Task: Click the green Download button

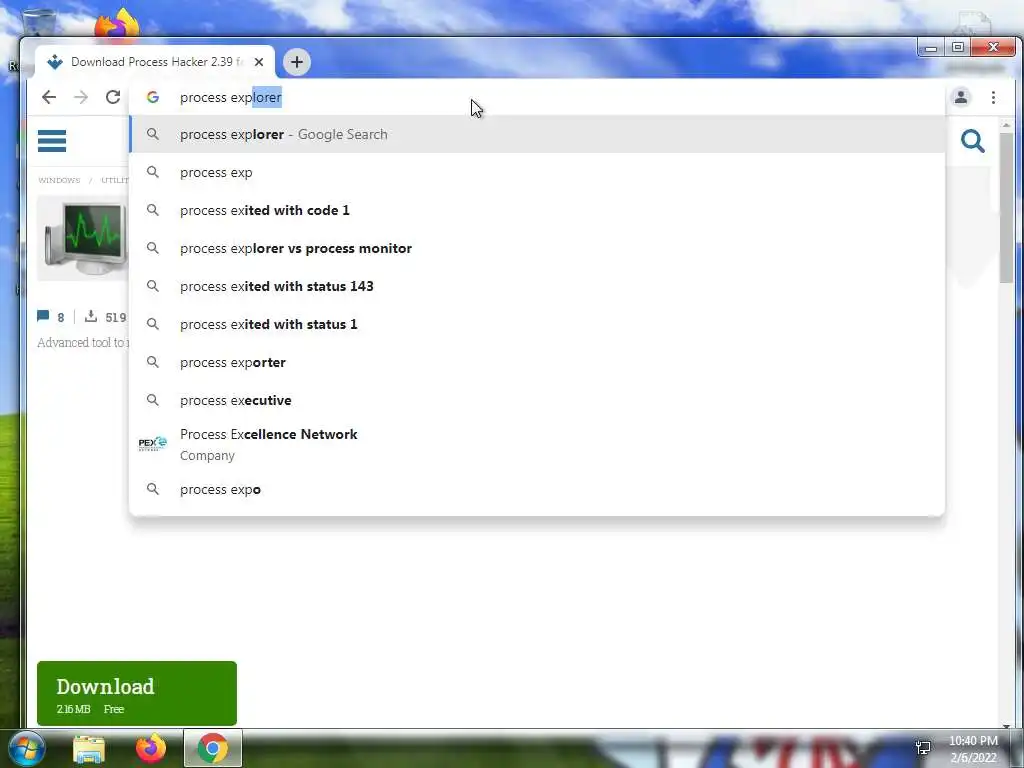Action: click(x=136, y=693)
